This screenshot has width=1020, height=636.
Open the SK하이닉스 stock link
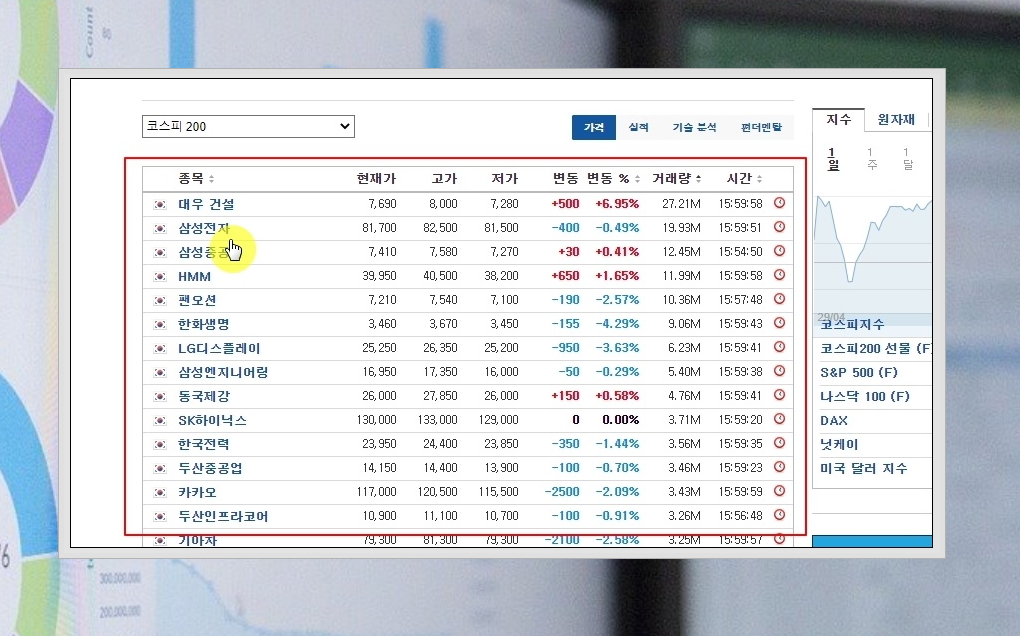click(213, 420)
